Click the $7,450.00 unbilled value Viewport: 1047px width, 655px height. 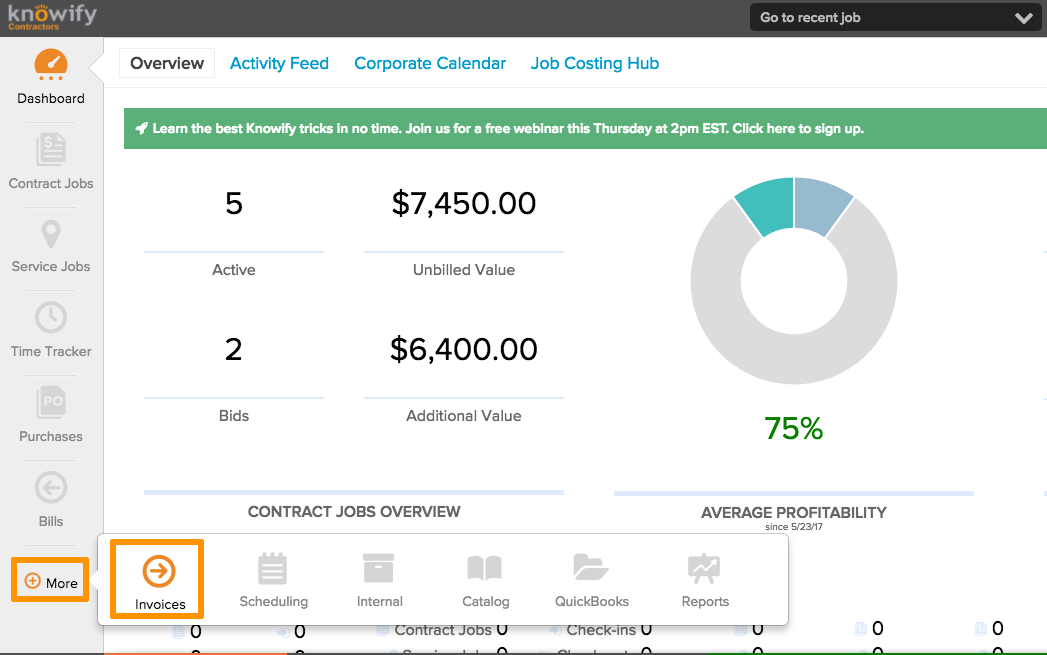pyautogui.click(x=464, y=204)
